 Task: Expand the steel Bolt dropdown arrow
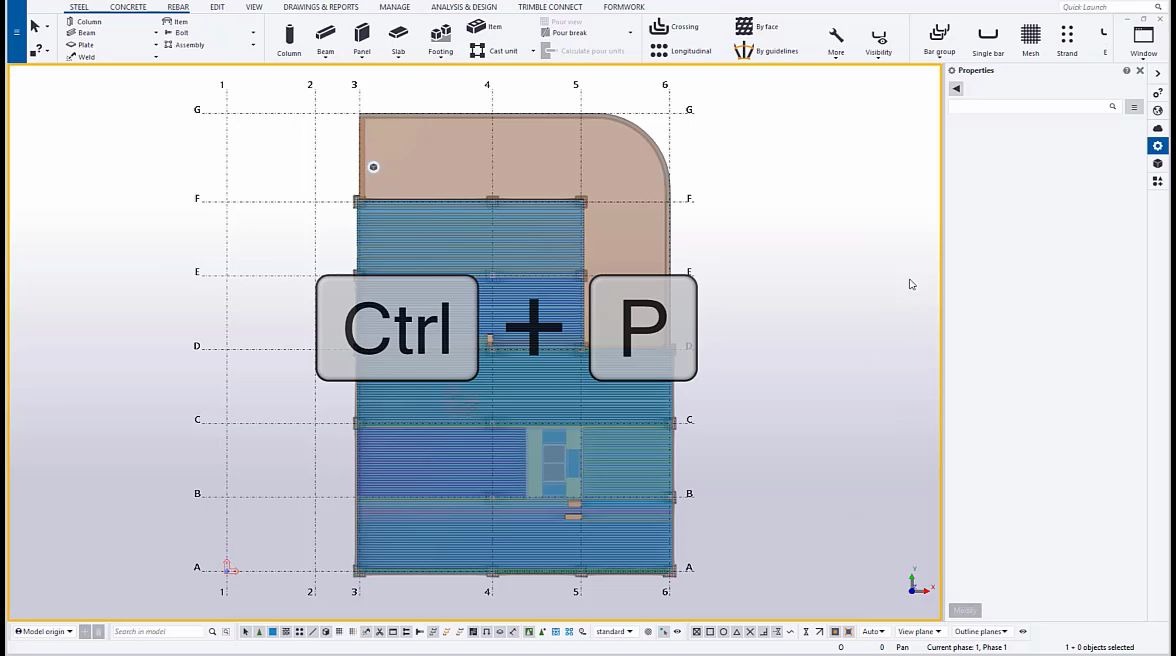click(253, 33)
